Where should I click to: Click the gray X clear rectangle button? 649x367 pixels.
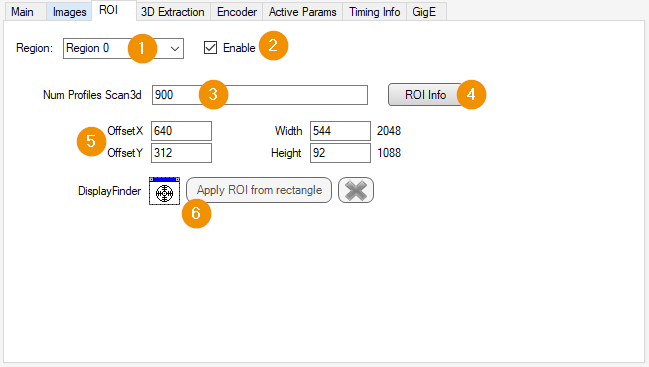coord(356,190)
